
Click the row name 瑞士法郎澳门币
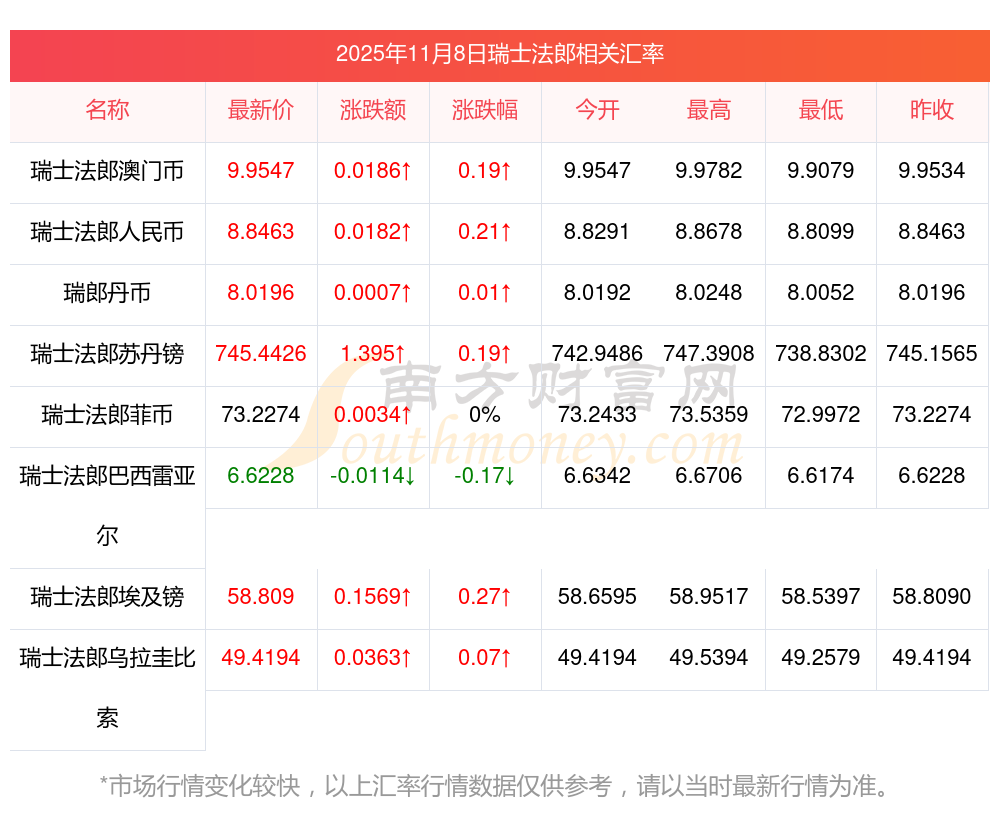[x=107, y=171]
